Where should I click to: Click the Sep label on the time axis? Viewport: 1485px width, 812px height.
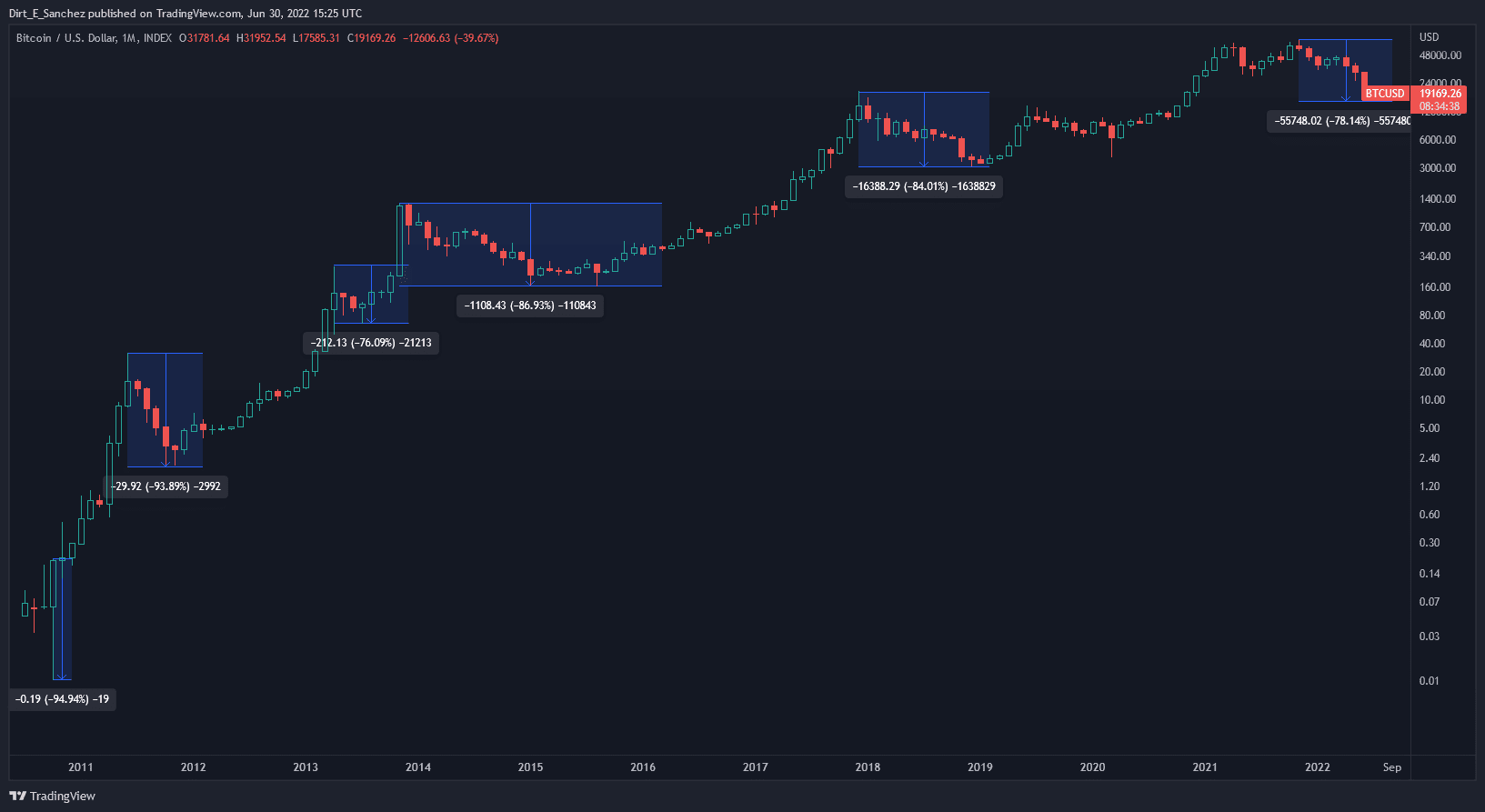pyautogui.click(x=1392, y=767)
